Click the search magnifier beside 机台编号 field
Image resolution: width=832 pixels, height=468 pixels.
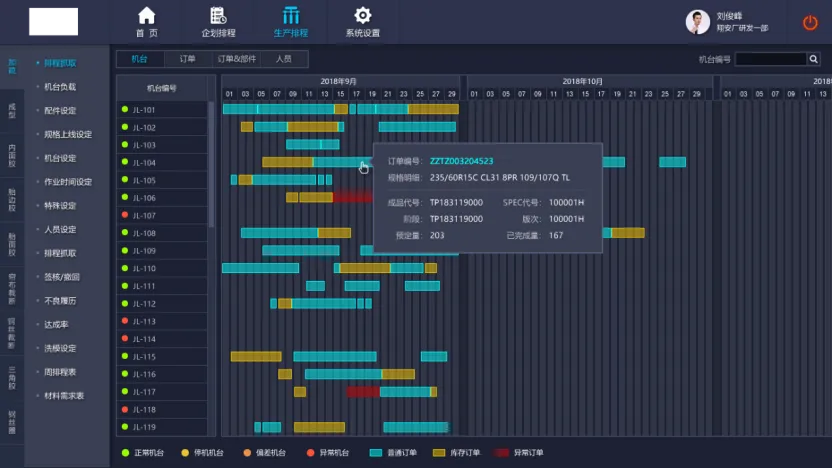tap(814, 60)
